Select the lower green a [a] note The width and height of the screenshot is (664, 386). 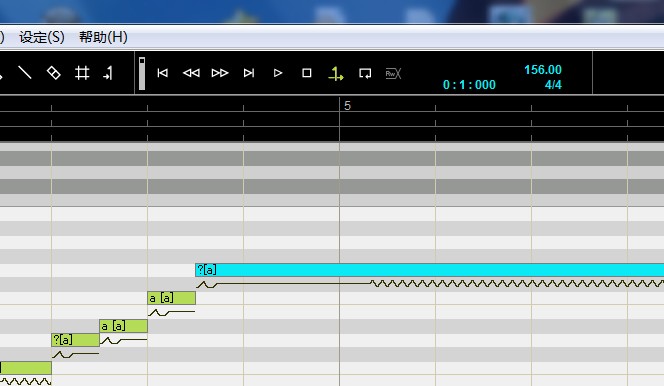click(x=123, y=326)
